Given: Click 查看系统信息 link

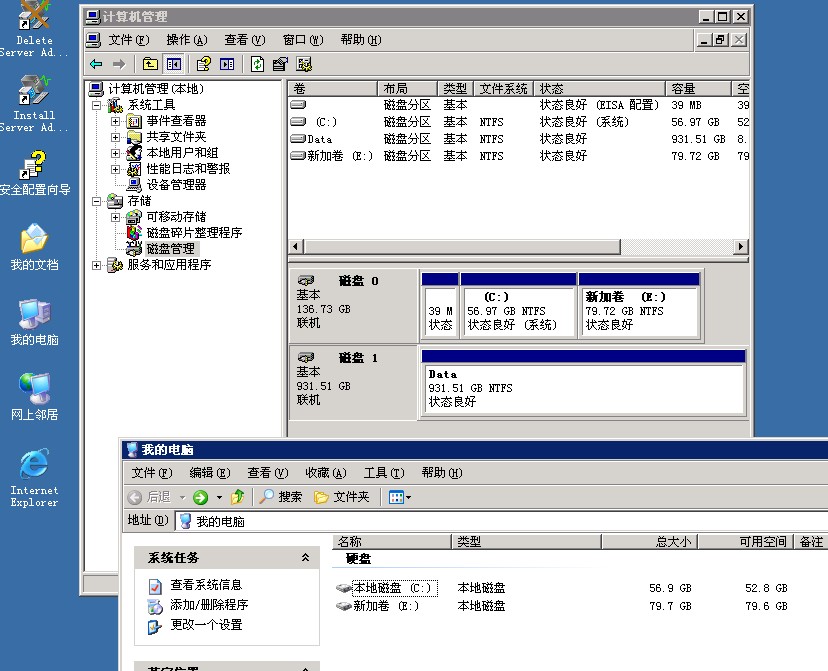Looking at the screenshot, I should click(206, 585).
